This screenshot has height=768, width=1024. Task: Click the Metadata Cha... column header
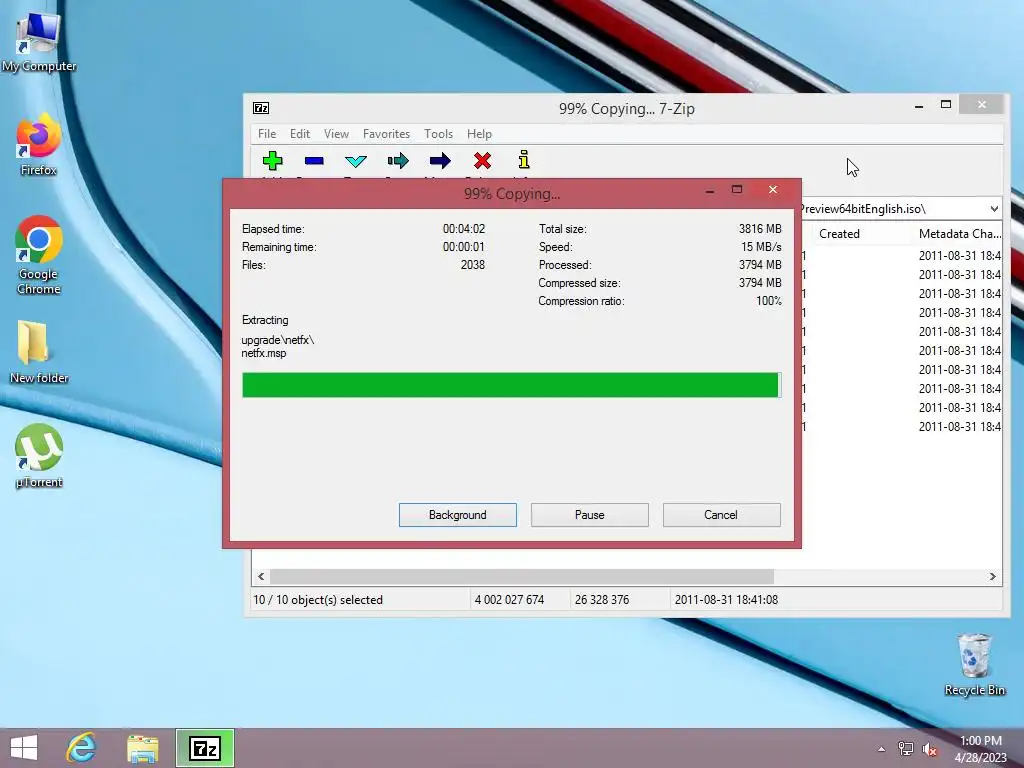pyautogui.click(x=959, y=234)
